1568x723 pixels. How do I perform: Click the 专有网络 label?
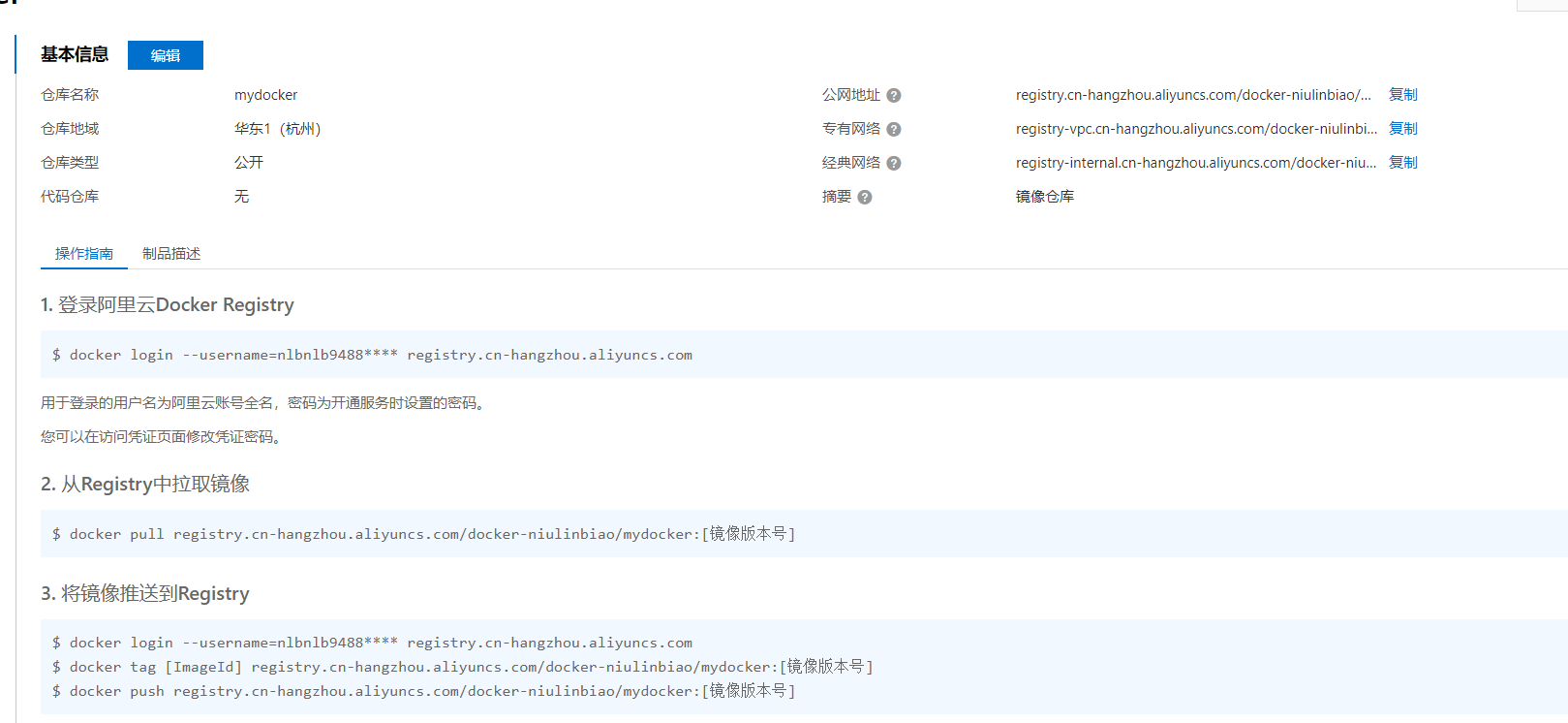[x=851, y=129]
